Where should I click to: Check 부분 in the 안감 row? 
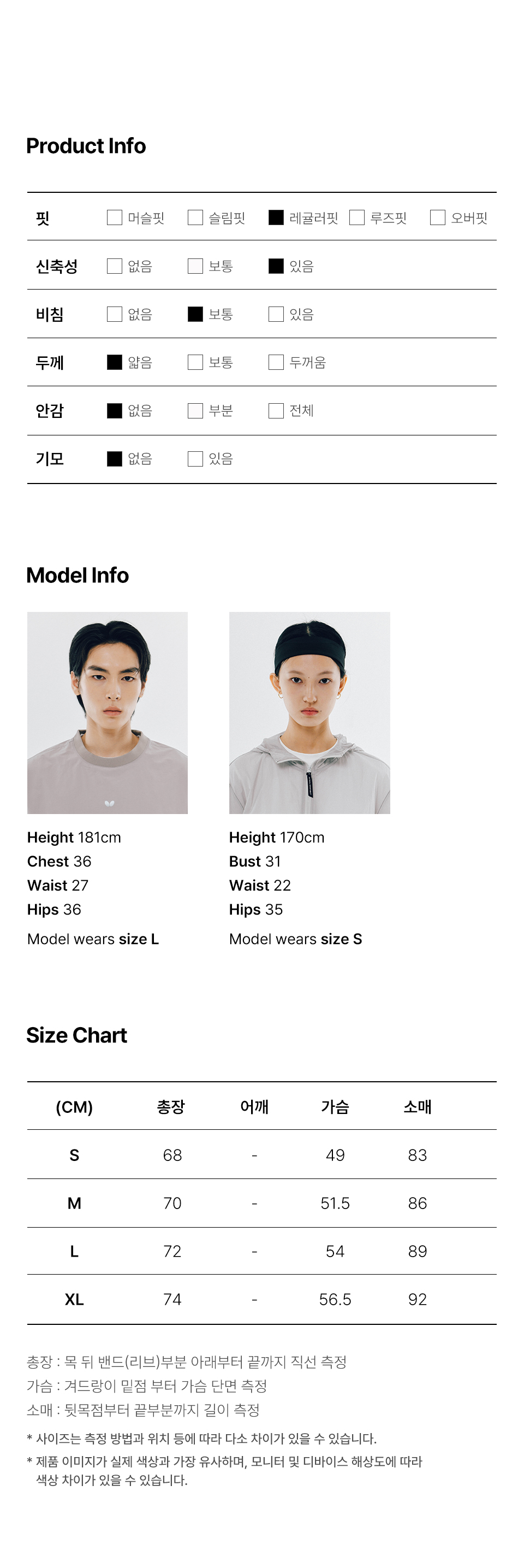(195, 411)
